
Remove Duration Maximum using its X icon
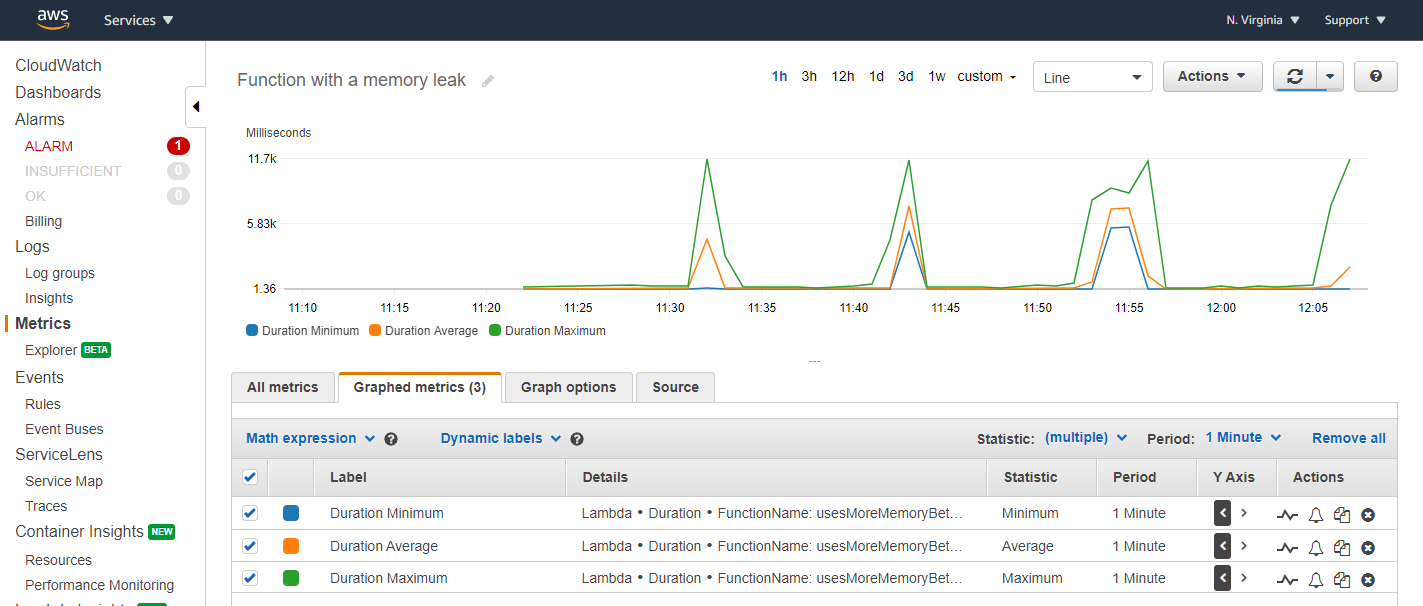pos(1367,578)
